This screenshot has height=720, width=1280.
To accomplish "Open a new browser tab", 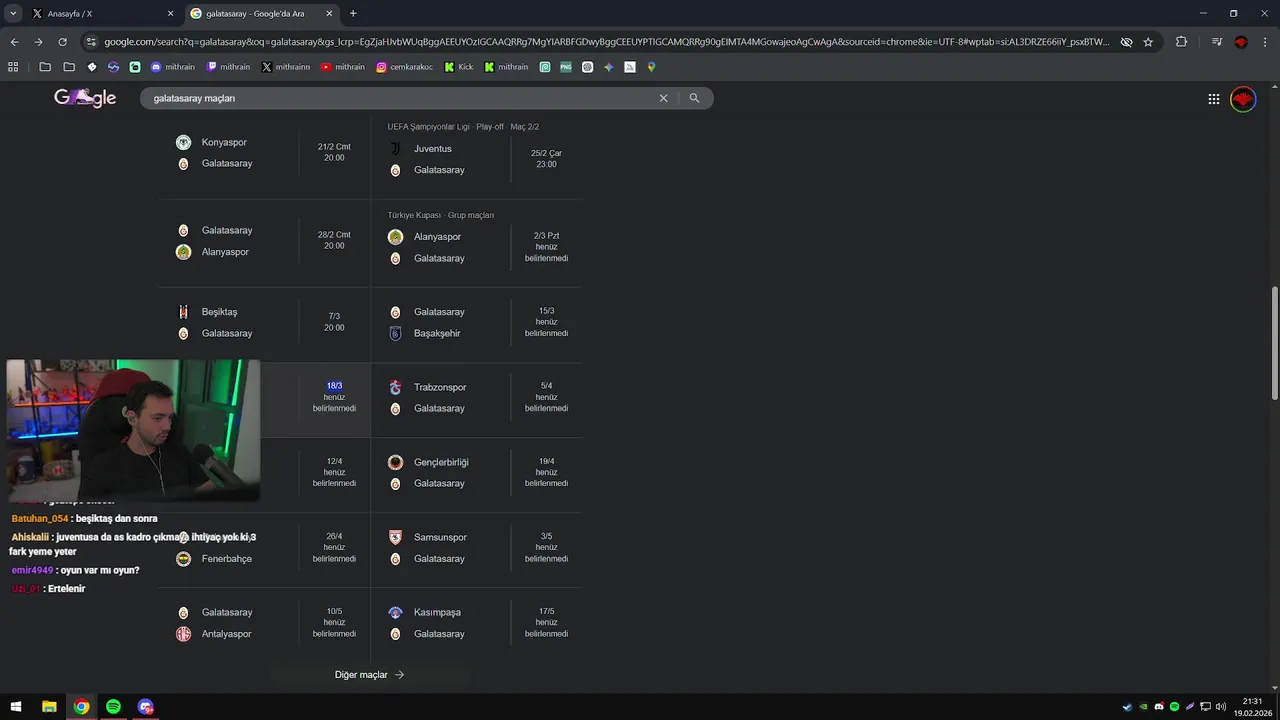I will pyautogui.click(x=353, y=14).
